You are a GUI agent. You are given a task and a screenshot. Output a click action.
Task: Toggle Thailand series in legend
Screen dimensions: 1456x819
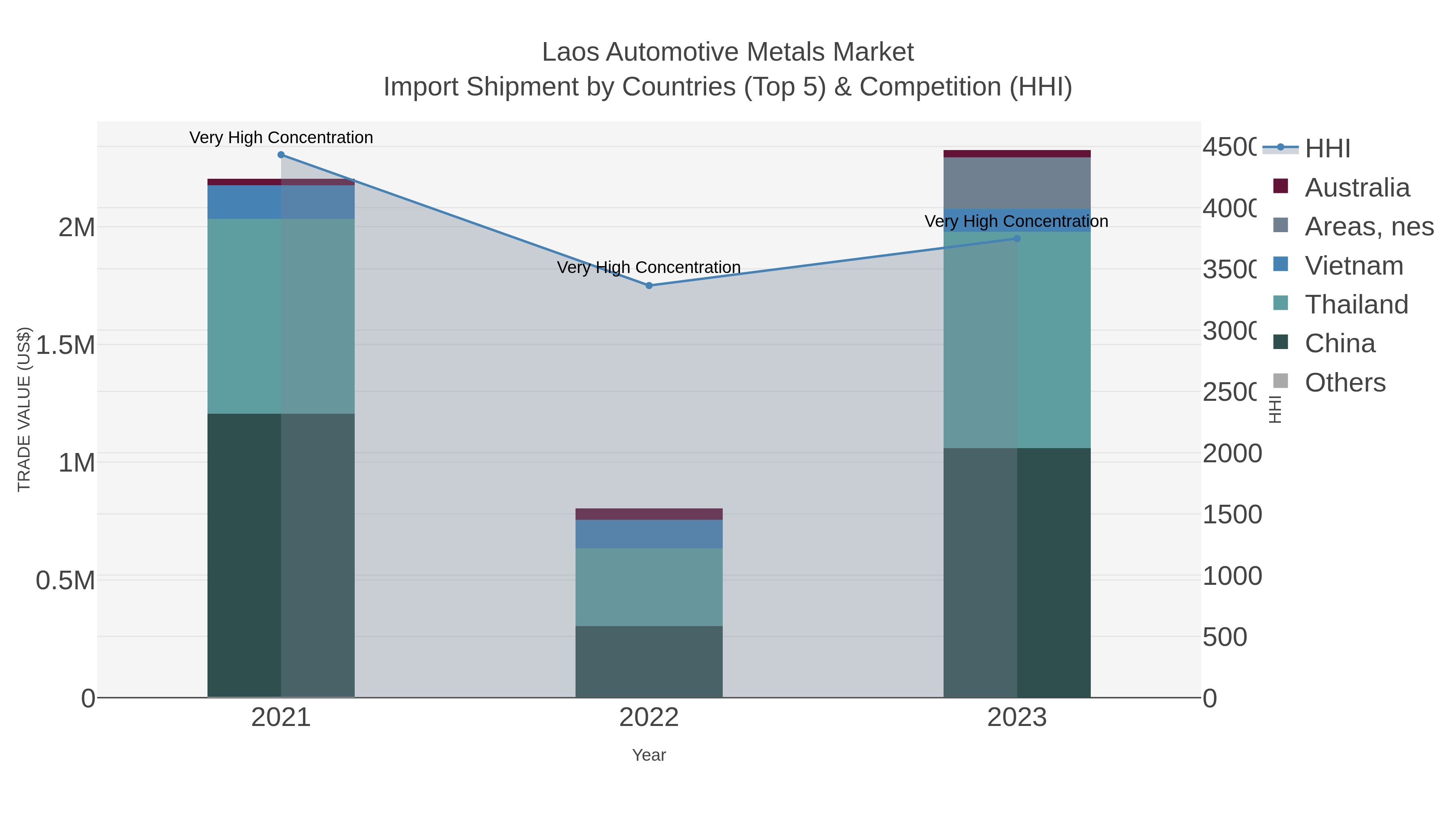(x=1340, y=304)
